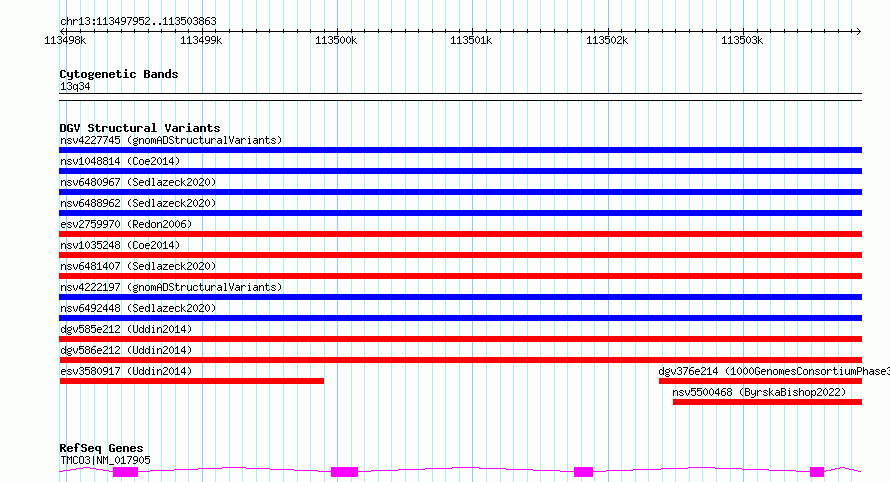Click the red bar under dgv376e214
This screenshot has height=482, width=890.
point(760,381)
